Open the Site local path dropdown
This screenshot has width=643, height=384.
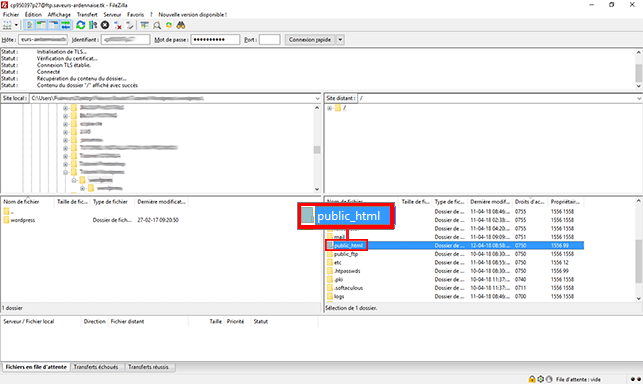(317, 98)
